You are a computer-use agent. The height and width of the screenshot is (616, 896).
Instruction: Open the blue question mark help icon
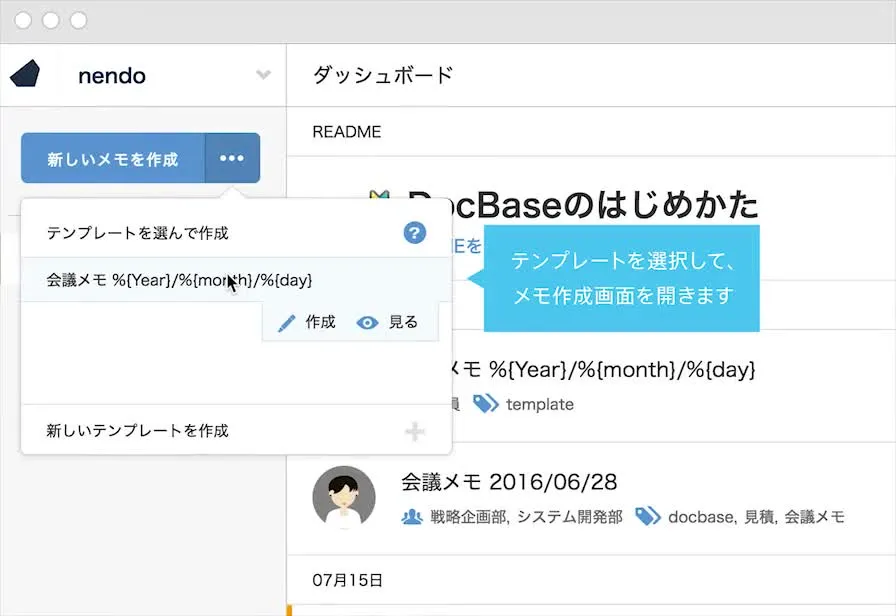pyautogui.click(x=415, y=233)
